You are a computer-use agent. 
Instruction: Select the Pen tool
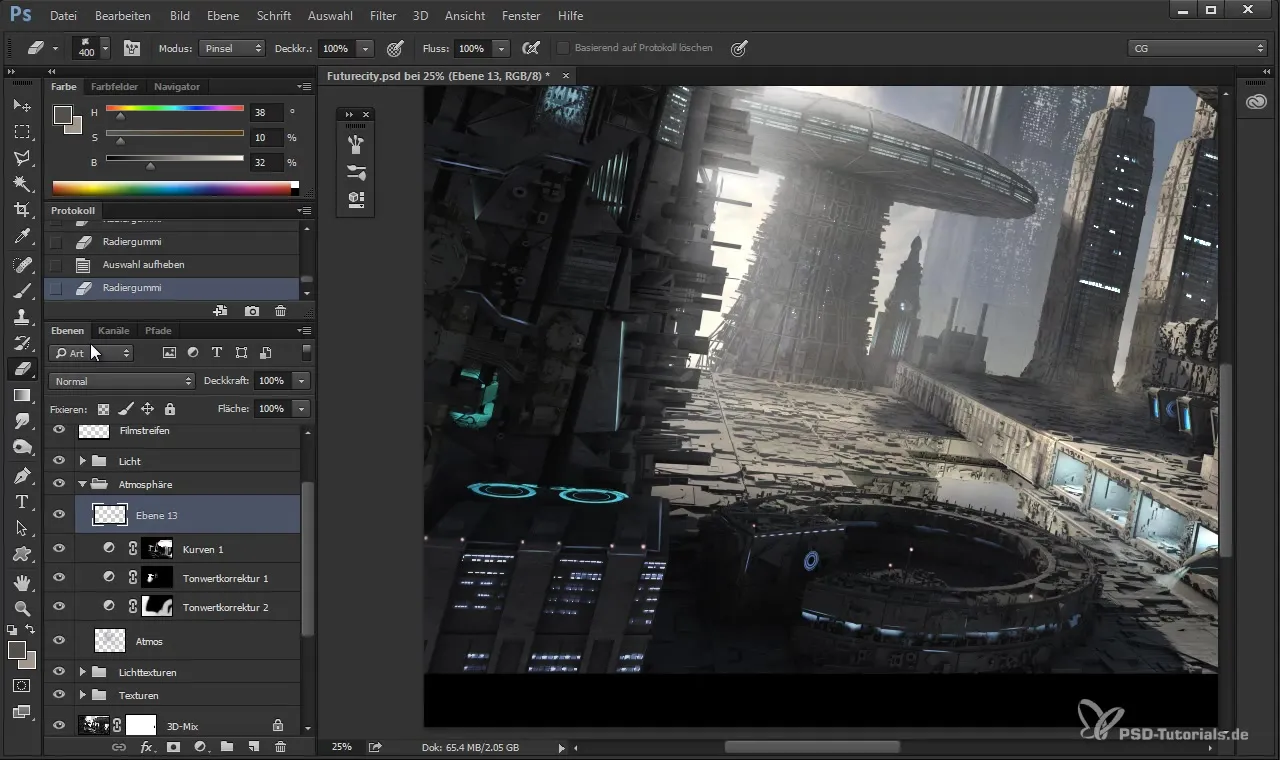pos(22,475)
